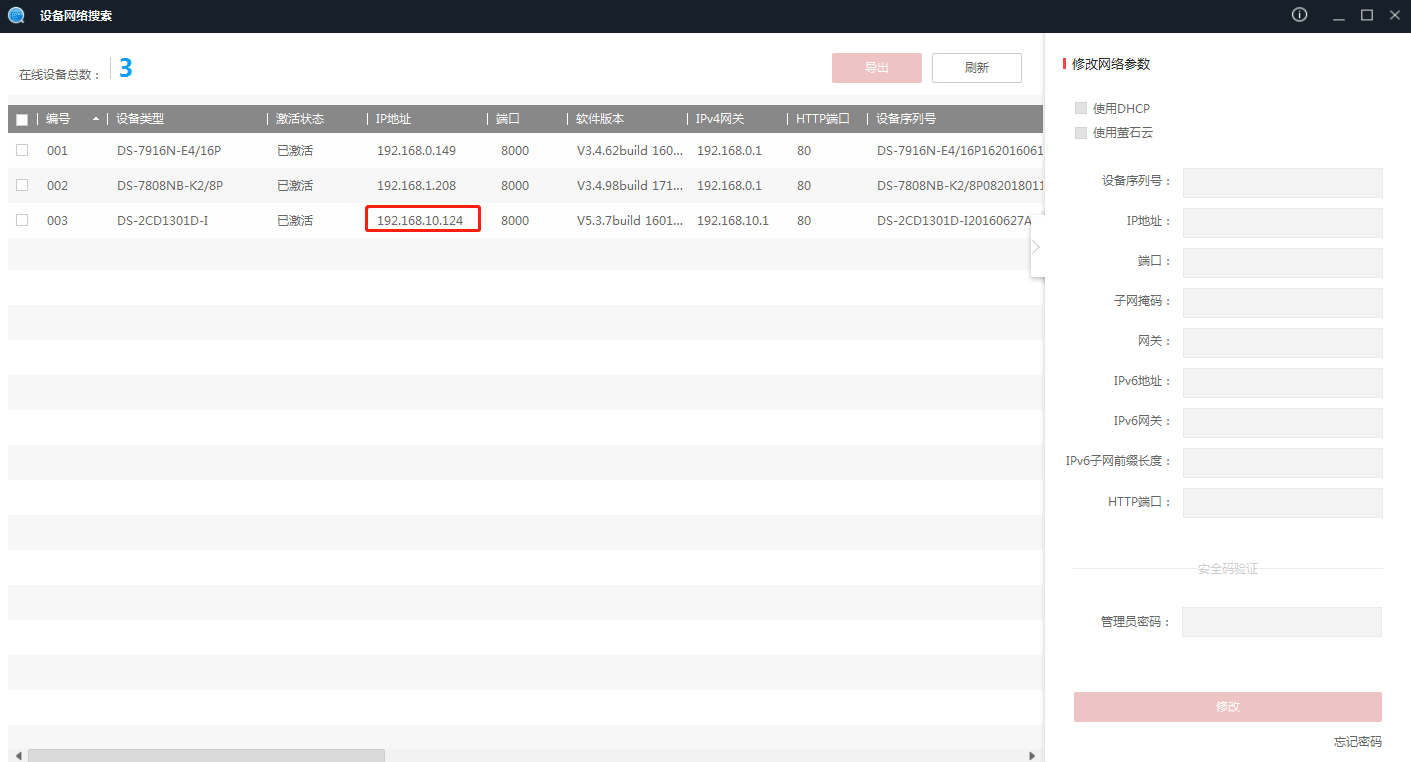The width and height of the screenshot is (1411, 762).
Task: Collapse the side panel with chevron arrow
Action: (x=1036, y=246)
